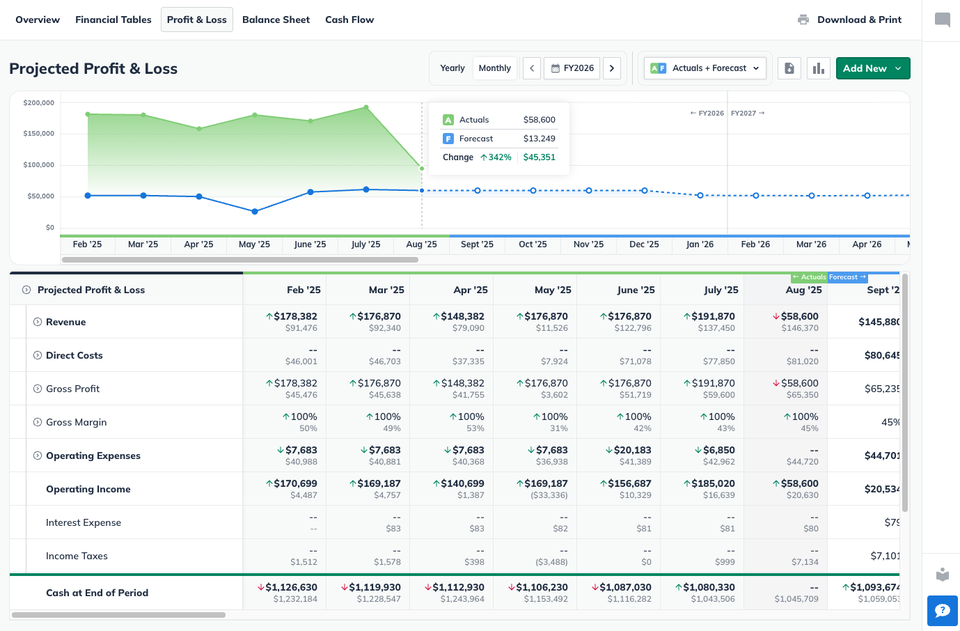Click the table's bottom horizontal scrollbar
This screenshot has height=631, width=960.
click(x=119, y=614)
